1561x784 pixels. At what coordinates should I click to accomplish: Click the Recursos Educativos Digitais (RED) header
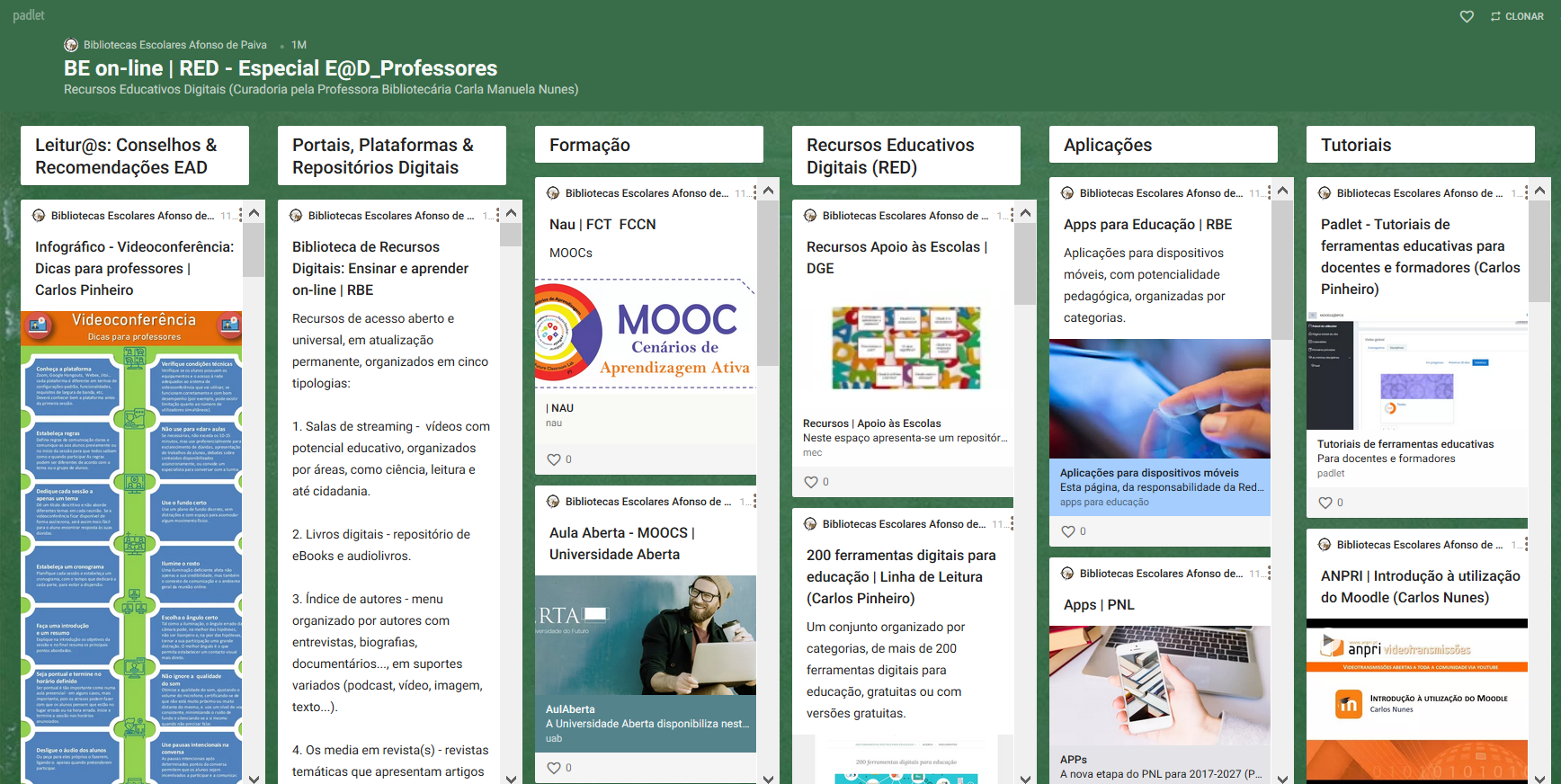[906, 156]
